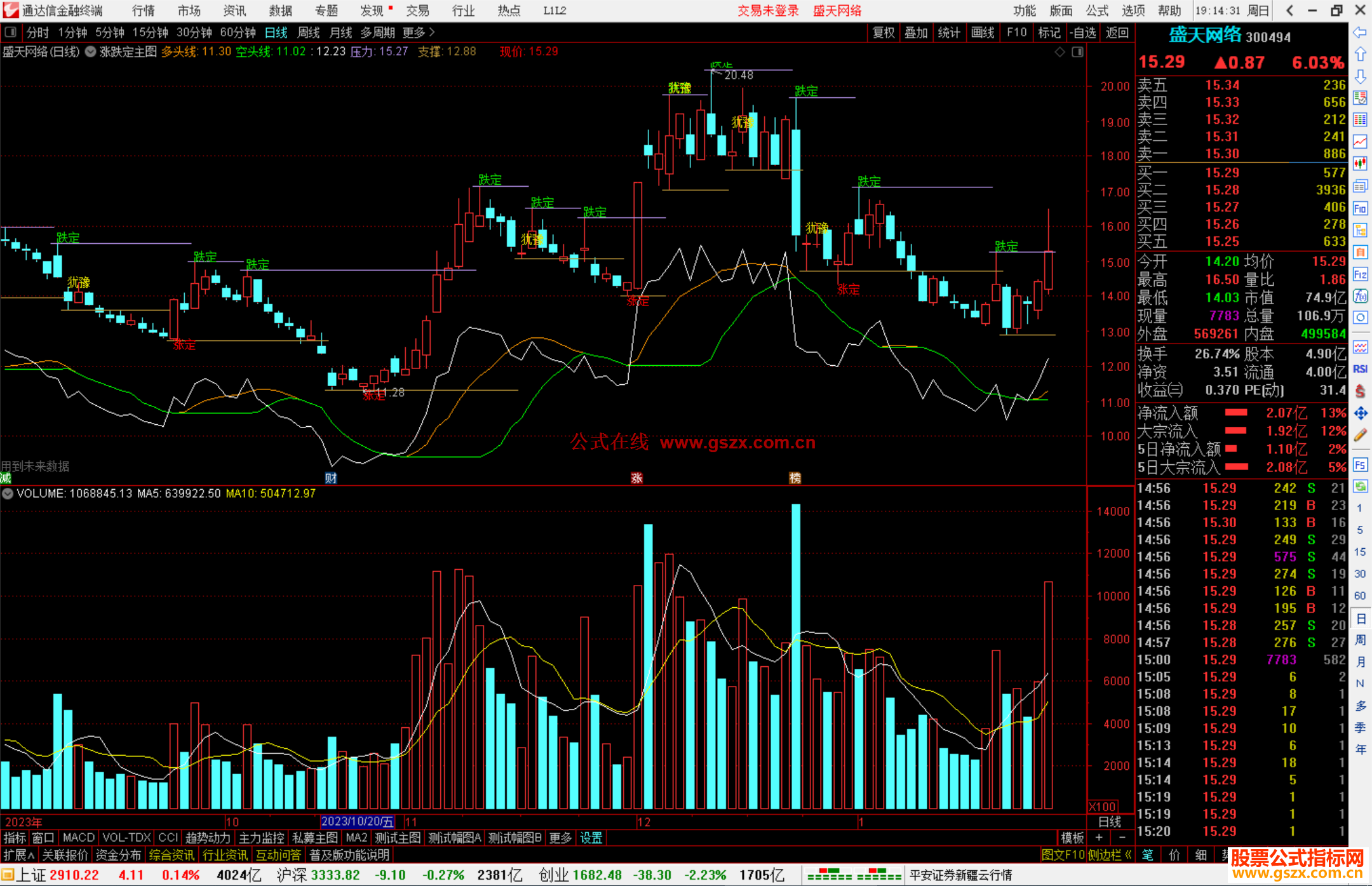Viewport: 1372px width, 886px height.
Task: Click the plus zoom button beside 模板
Action: [1100, 838]
